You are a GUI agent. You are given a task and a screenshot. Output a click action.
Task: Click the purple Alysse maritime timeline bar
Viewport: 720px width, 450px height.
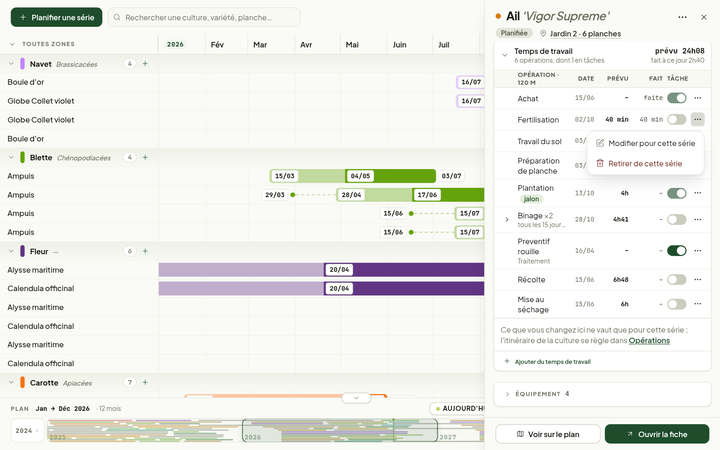click(321, 270)
